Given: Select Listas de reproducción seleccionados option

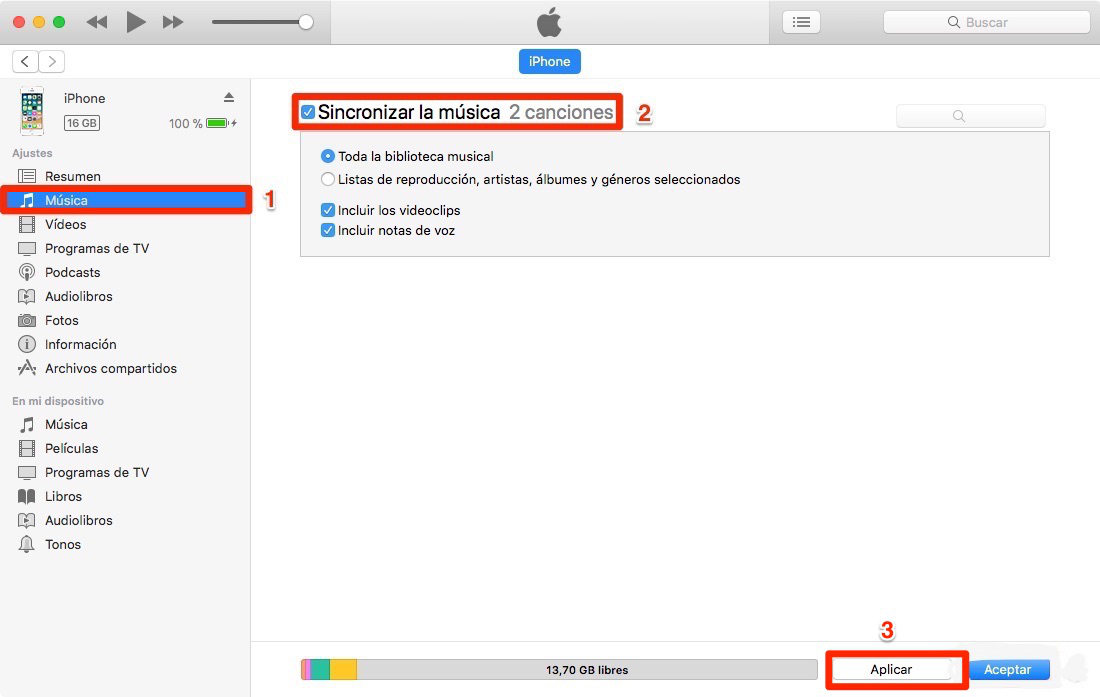Looking at the screenshot, I should 328,180.
